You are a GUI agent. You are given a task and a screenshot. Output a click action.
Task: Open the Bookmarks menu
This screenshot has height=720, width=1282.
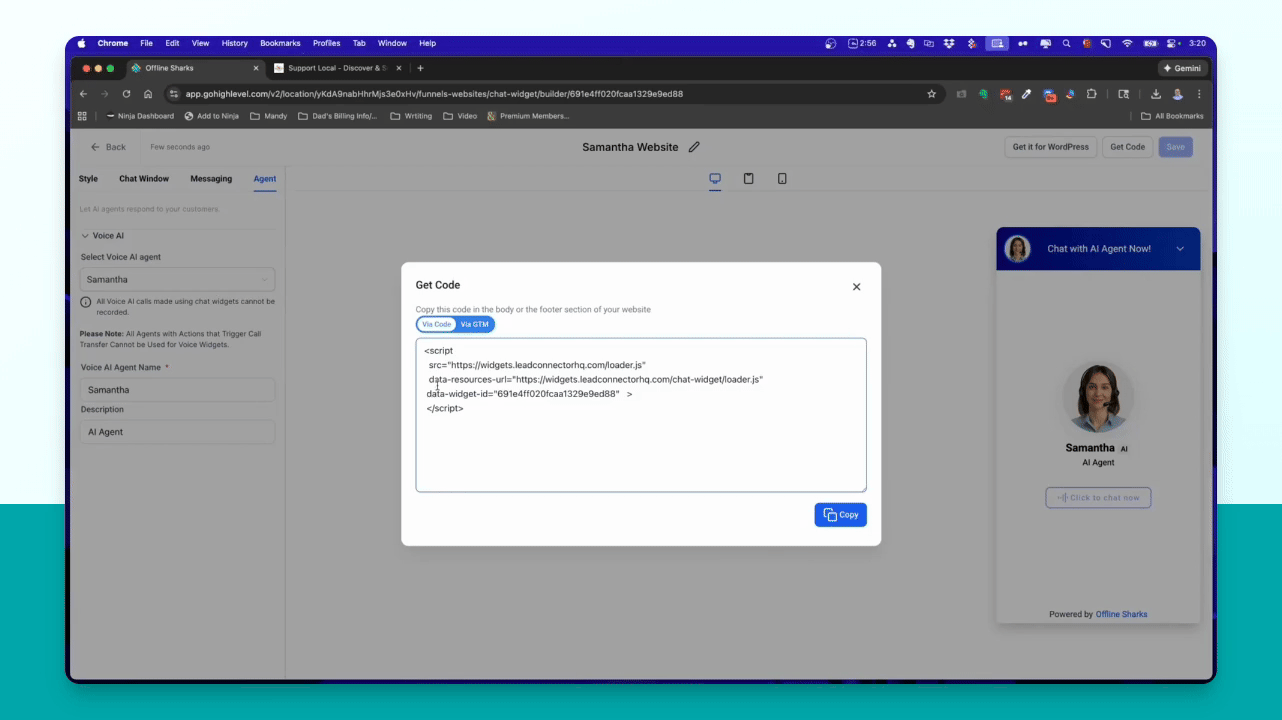[280, 43]
